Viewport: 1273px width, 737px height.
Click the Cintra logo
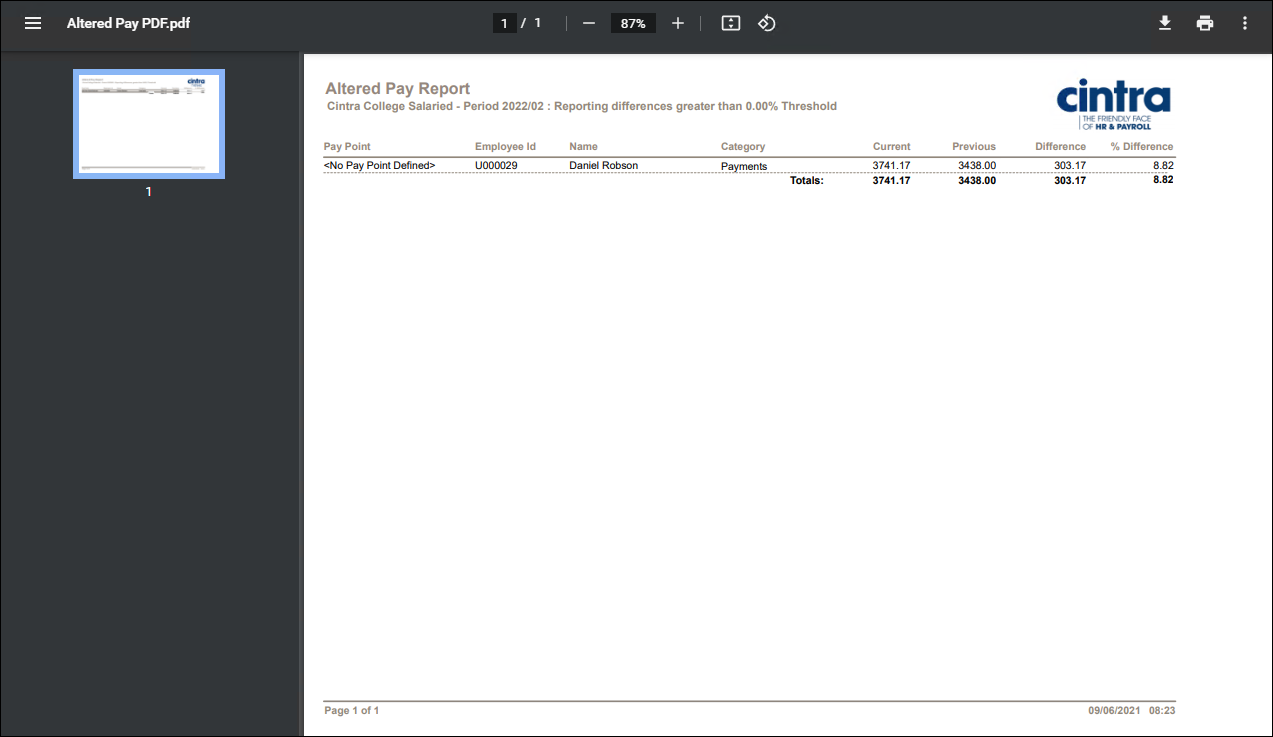click(1113, 104)
